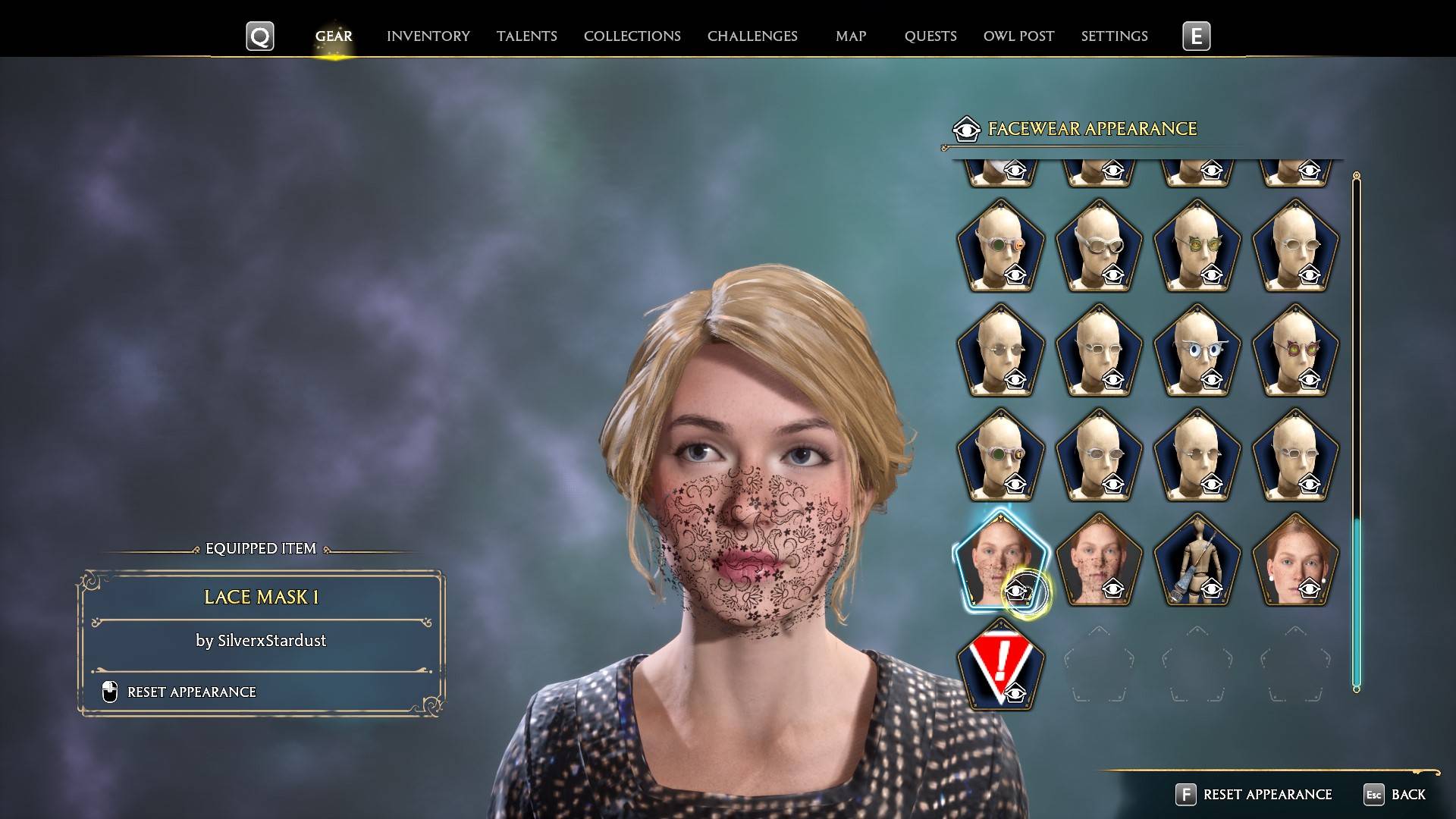Screen dimensions: 1456x819
Task: Select the full-body mannequin appearance tile
Action: 1197,560
